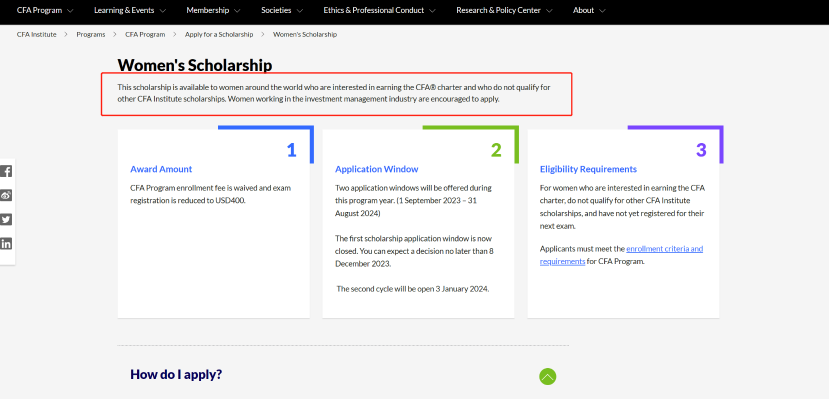Expand the Learning & Events menu
This screenshot has height=399, width=829.
coord(130,10)
